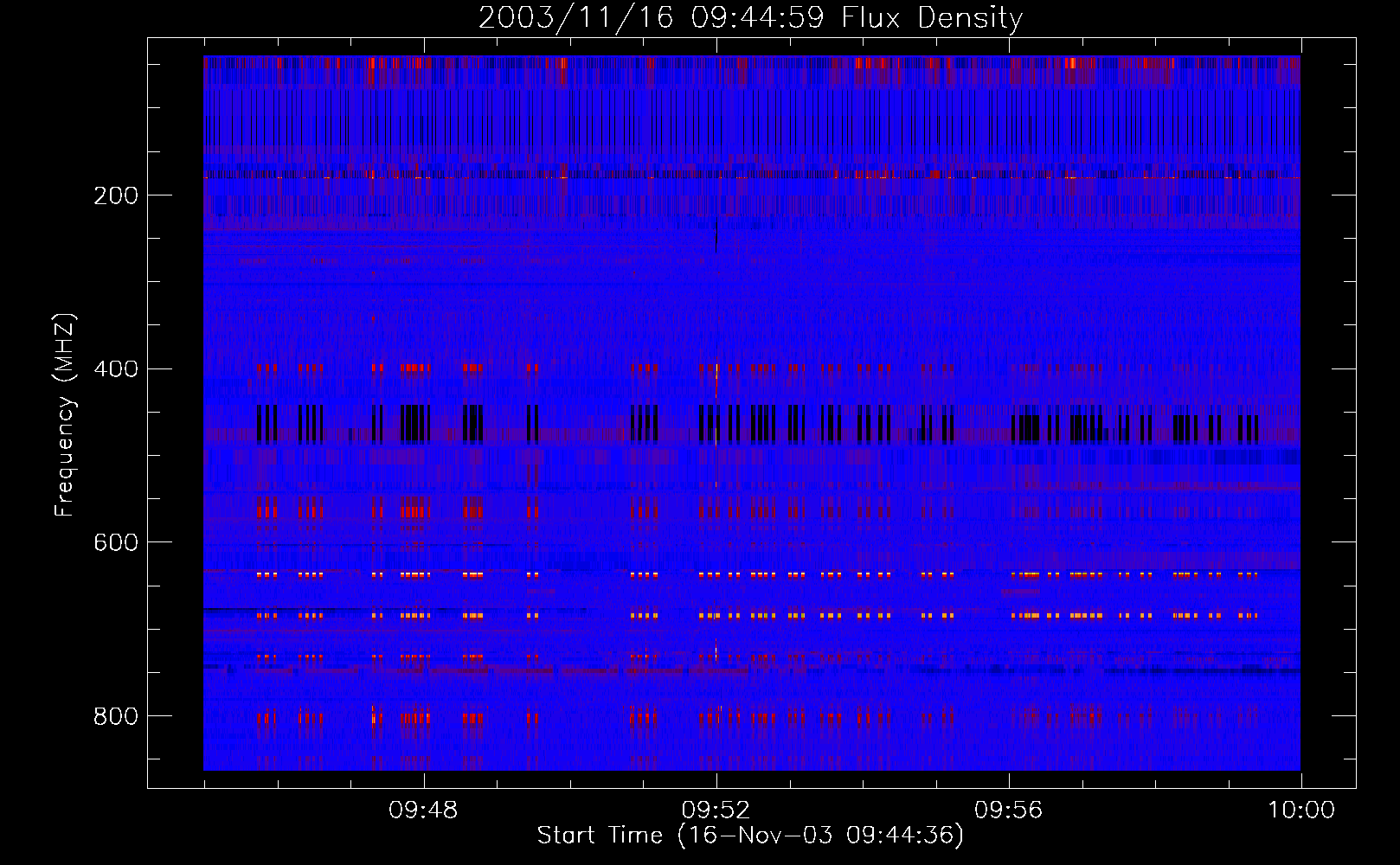Screen dimensions: 1400x865
Task: Click the 400 frequency tick label
Action: click(x=116, y=369)
